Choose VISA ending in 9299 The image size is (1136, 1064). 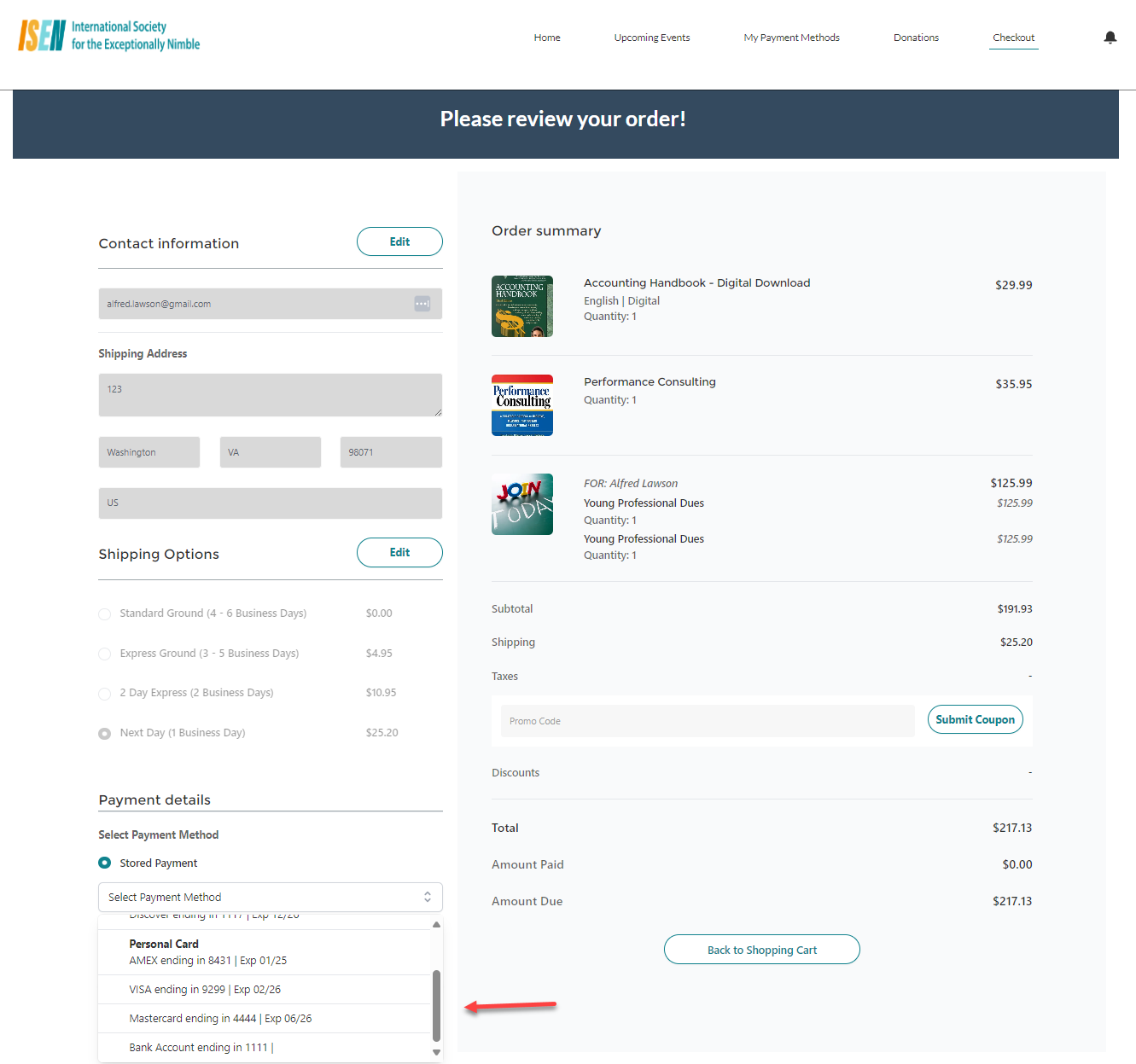coord(205,990)
